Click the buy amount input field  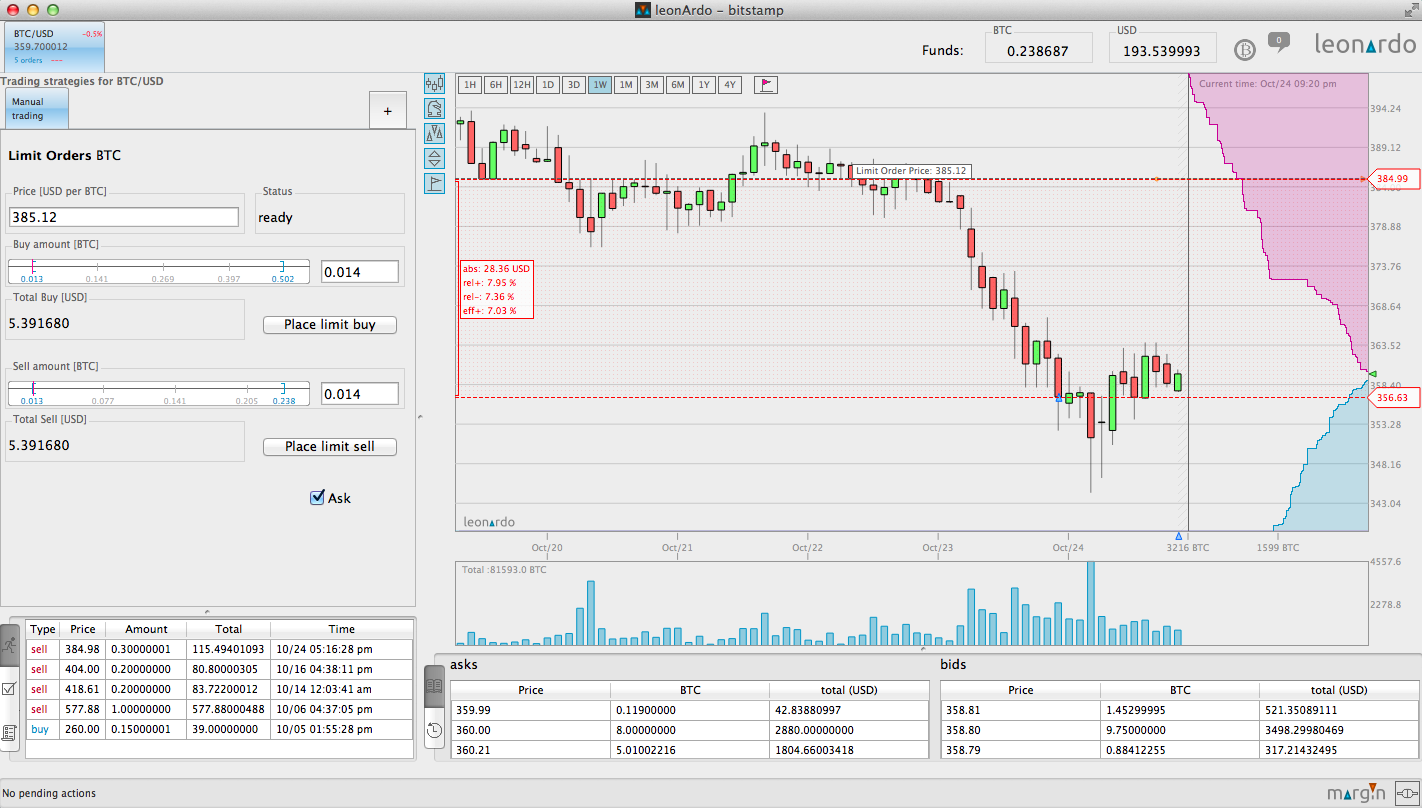360,271
